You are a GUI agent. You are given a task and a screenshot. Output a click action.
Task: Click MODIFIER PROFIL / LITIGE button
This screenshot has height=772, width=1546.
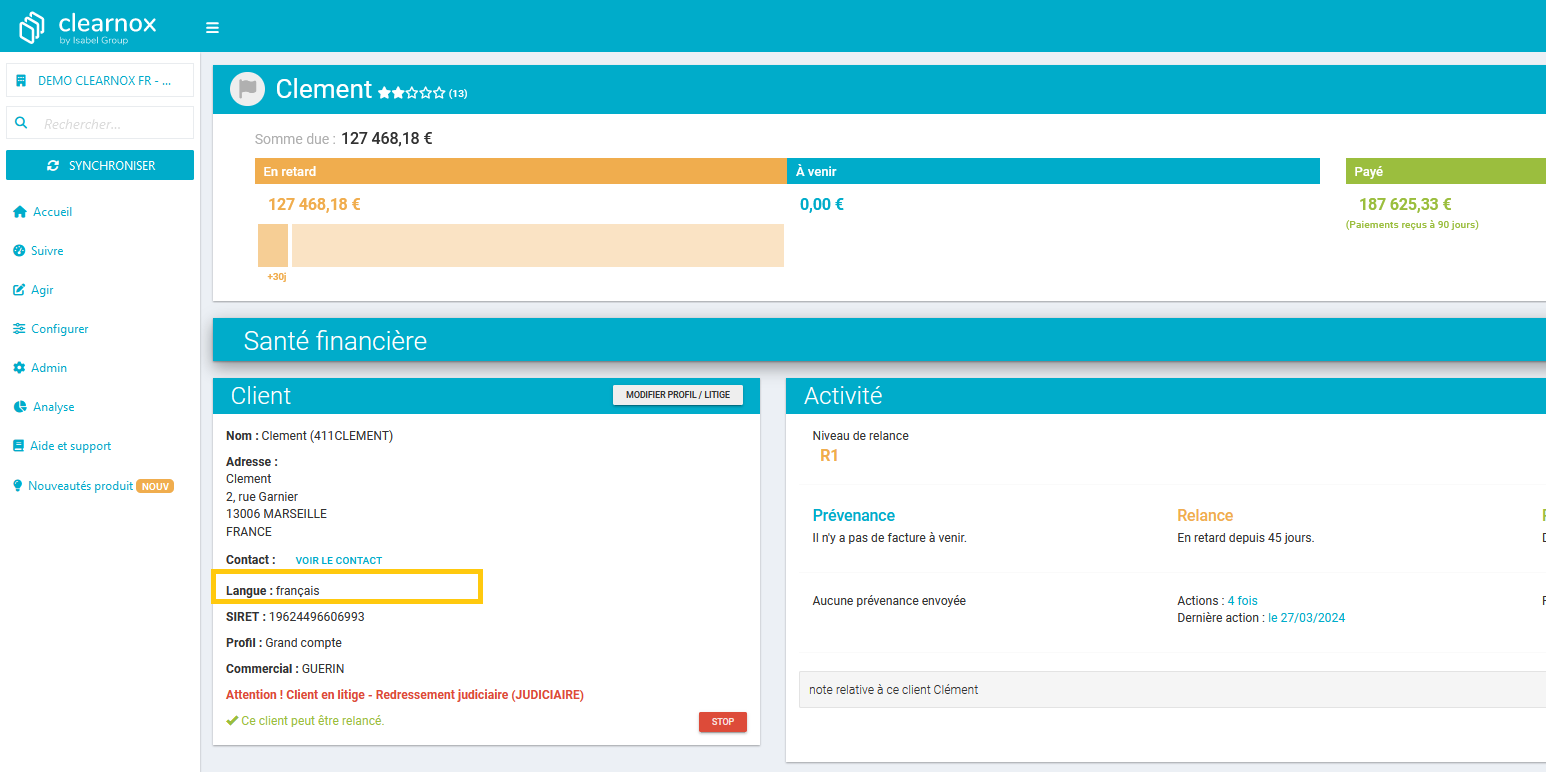[678, 395]
